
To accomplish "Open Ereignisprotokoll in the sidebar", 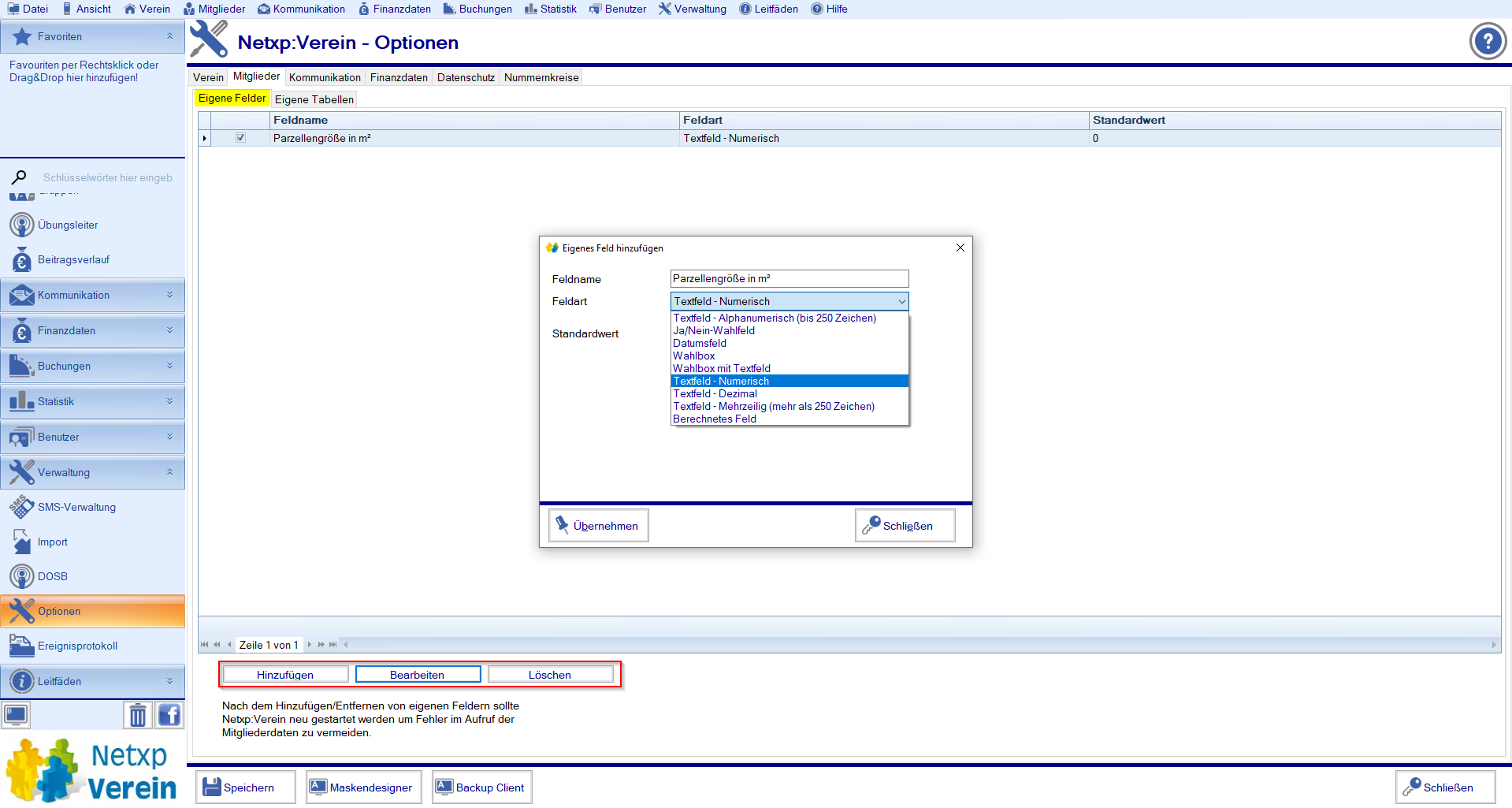I will pos(77,646).
